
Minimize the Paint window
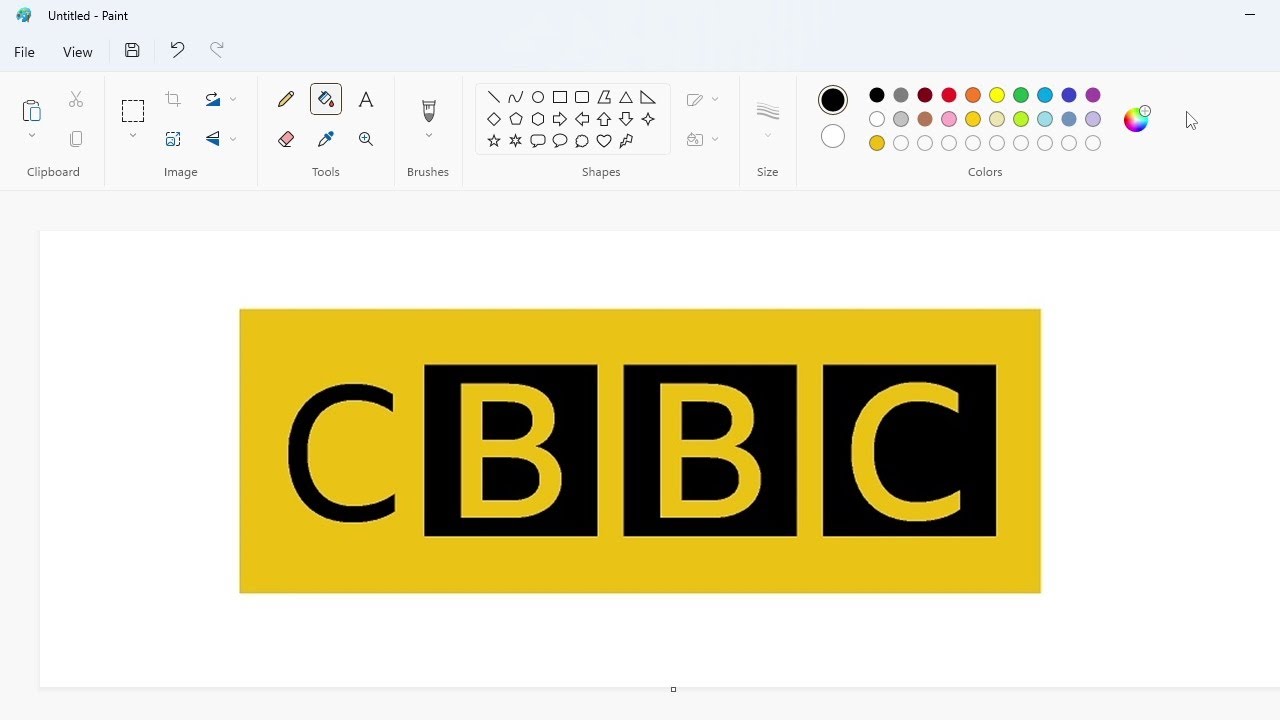point(1250,15)
